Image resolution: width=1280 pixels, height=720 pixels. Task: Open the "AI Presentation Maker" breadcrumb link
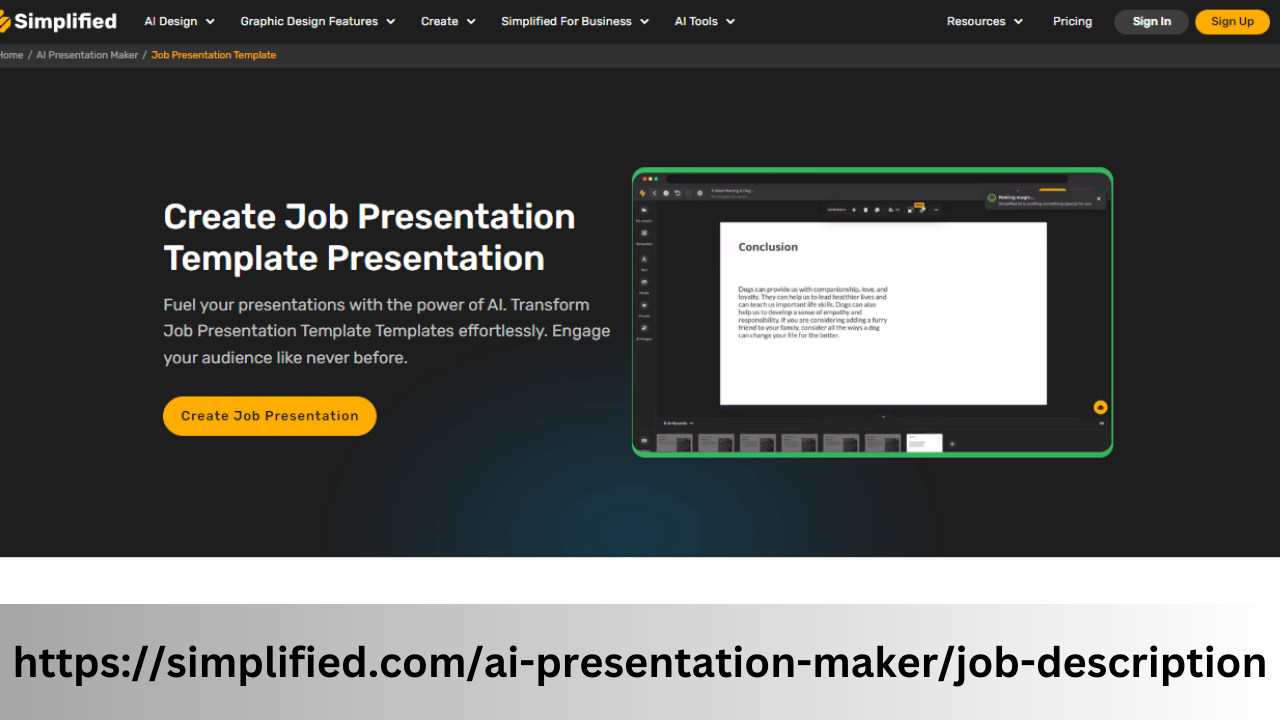(x=87, y=55)
